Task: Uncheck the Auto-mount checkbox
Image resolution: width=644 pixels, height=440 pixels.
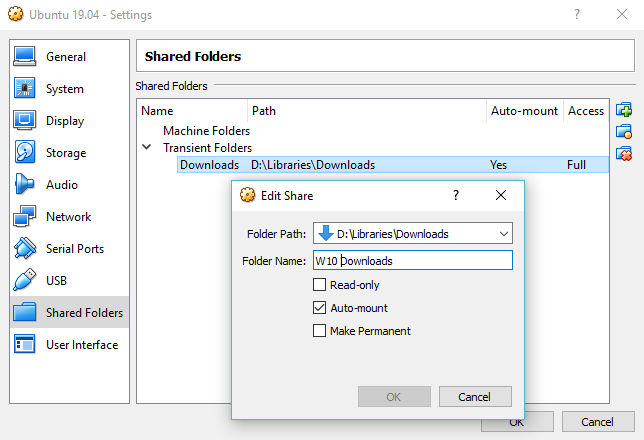Action: 319,307
